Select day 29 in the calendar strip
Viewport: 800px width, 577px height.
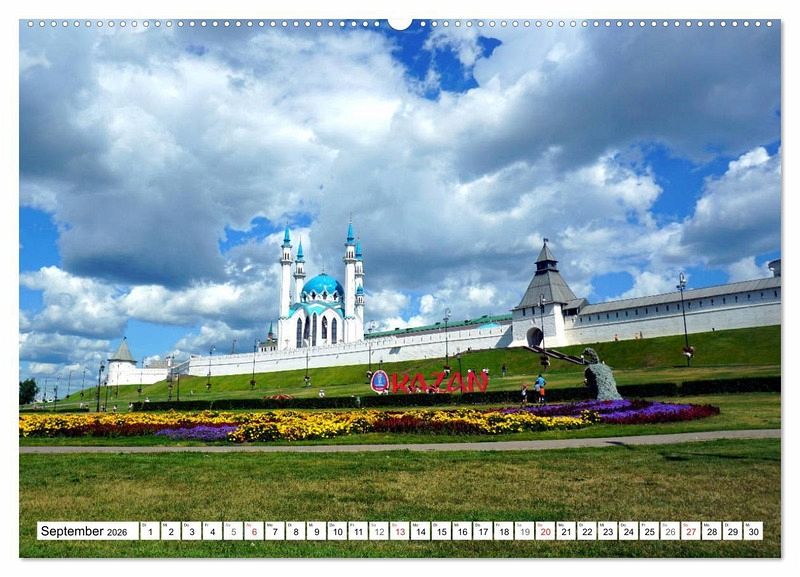(x=733, y=531)
